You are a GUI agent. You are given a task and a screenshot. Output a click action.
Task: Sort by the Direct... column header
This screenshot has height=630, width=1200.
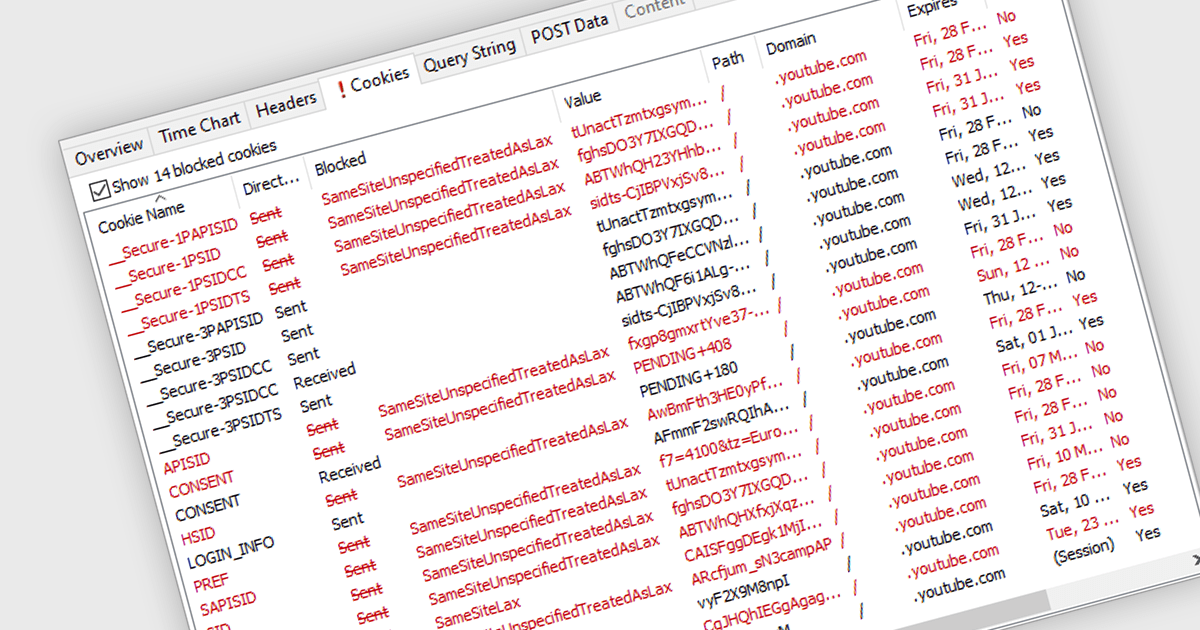[x=272, y=182]
